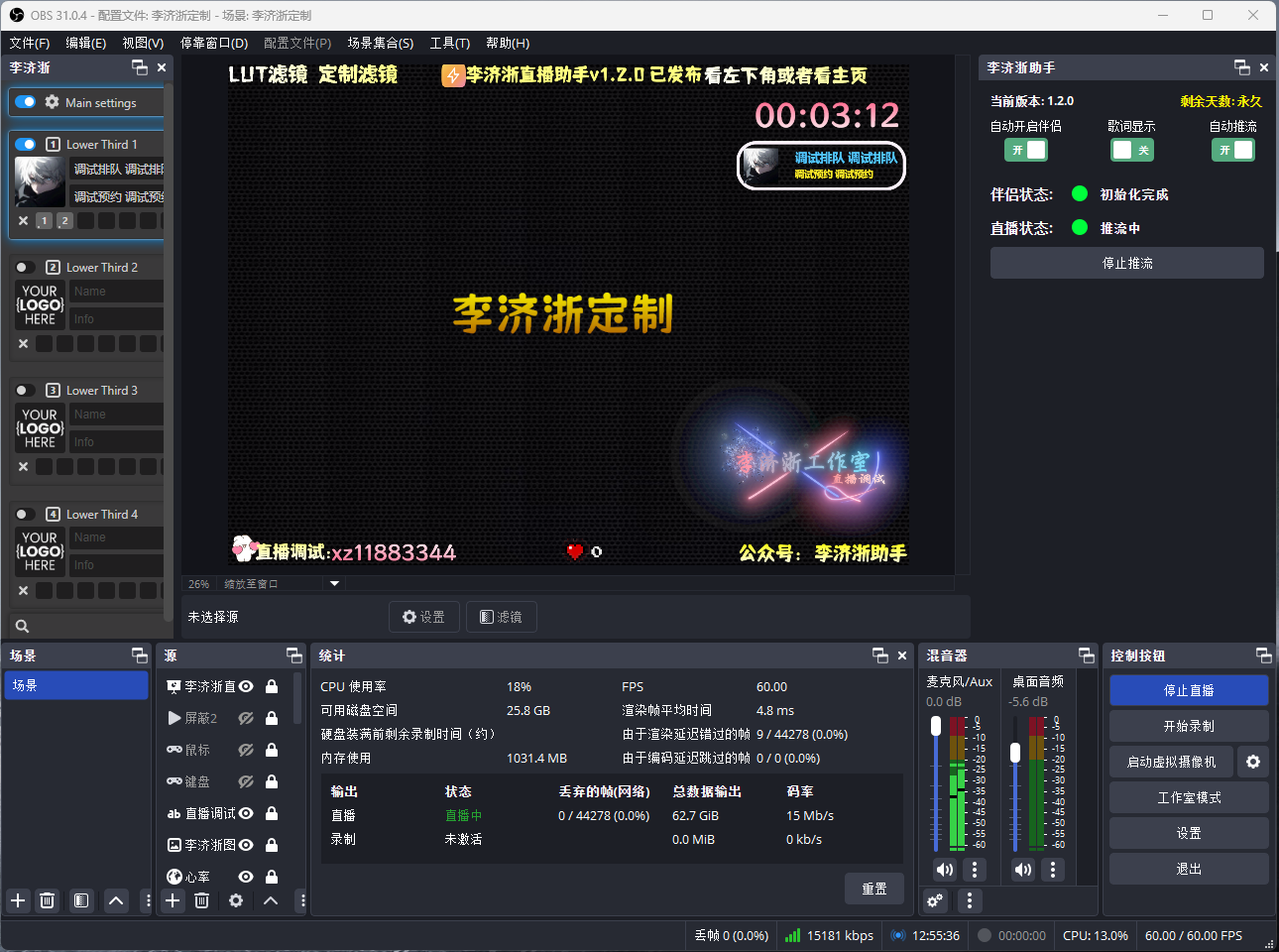Click the virtual camera settings gear
Image resolution: width=1279 pixels, height=952 pixels.
(x=1253, y=762)
